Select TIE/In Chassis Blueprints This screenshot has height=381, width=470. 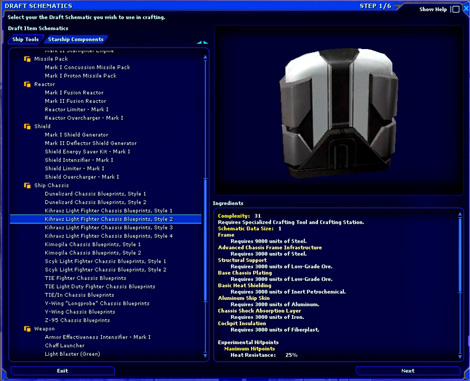click(79, 295)
